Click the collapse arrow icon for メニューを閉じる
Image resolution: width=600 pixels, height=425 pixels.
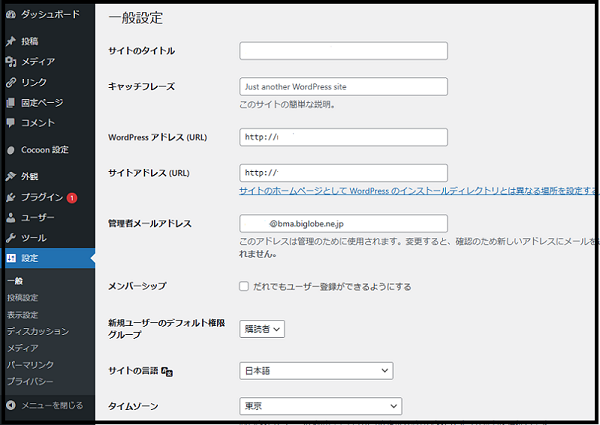[x=11, y=405]
